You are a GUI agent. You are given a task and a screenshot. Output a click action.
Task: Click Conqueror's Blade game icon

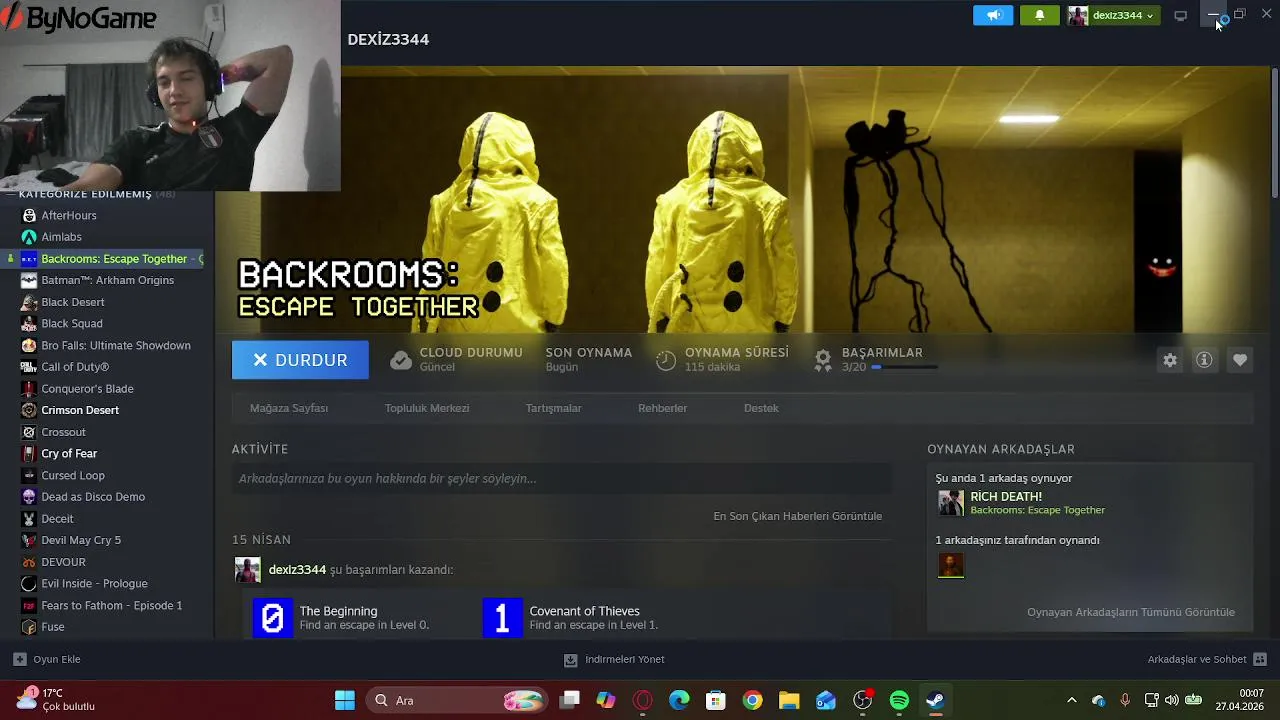(x=29, y=389)
